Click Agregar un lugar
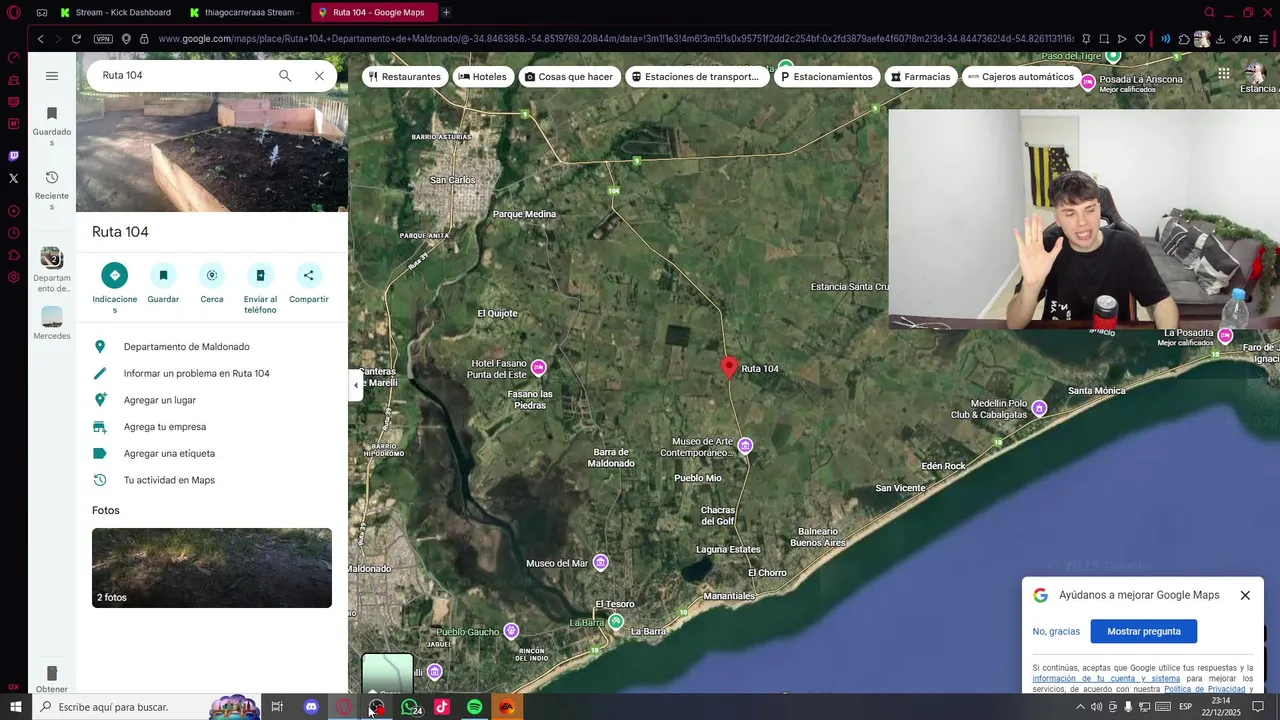Image resolution: width=1280 pixels, height=720 pixels. click(214, 400)
